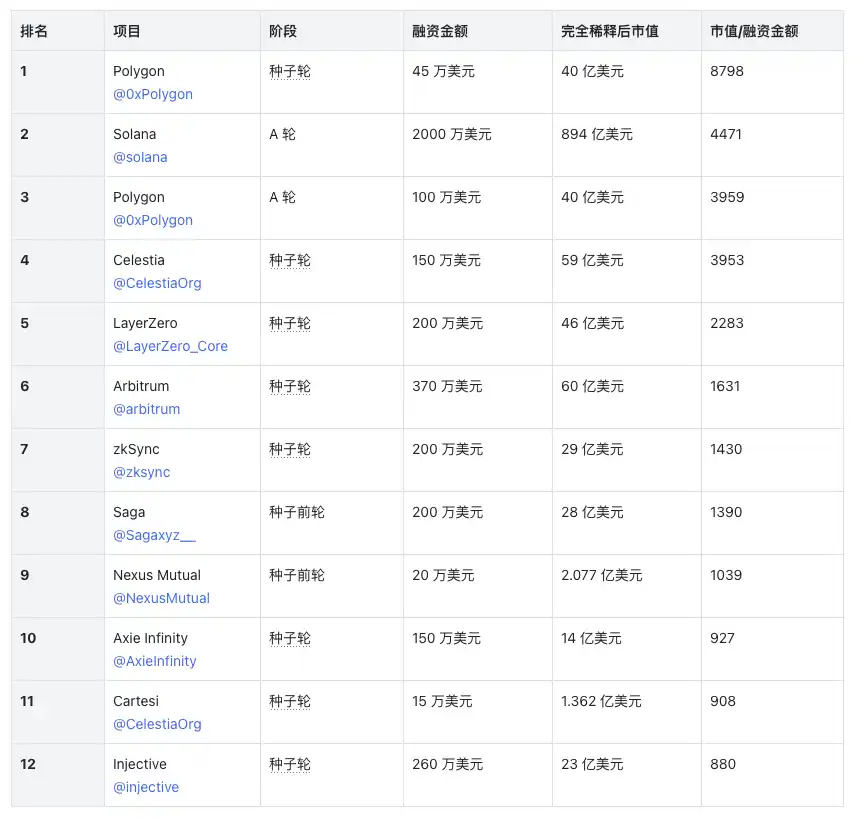Visit the @LayerZero_Core handle link
This screenshot has height=818, width=854.
170,346
